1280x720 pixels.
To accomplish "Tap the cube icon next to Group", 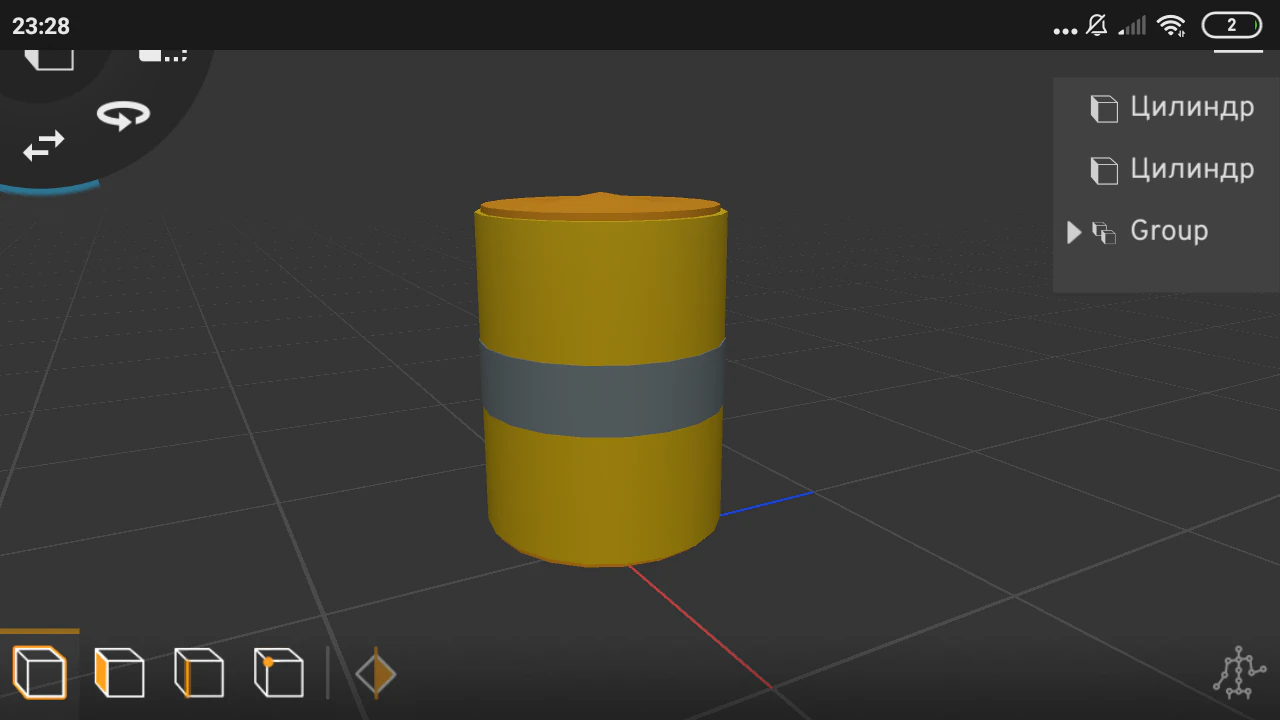I will point(1104,232).
